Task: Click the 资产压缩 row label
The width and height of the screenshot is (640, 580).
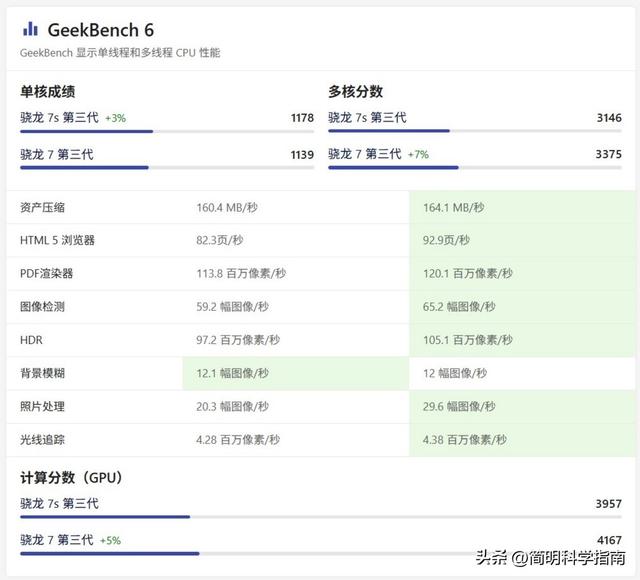Action: [42, 207]
